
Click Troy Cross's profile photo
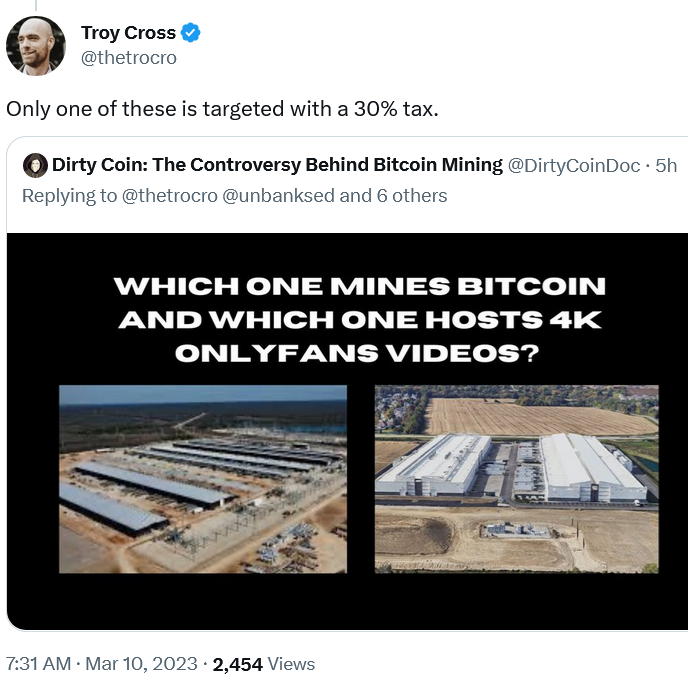36,45
